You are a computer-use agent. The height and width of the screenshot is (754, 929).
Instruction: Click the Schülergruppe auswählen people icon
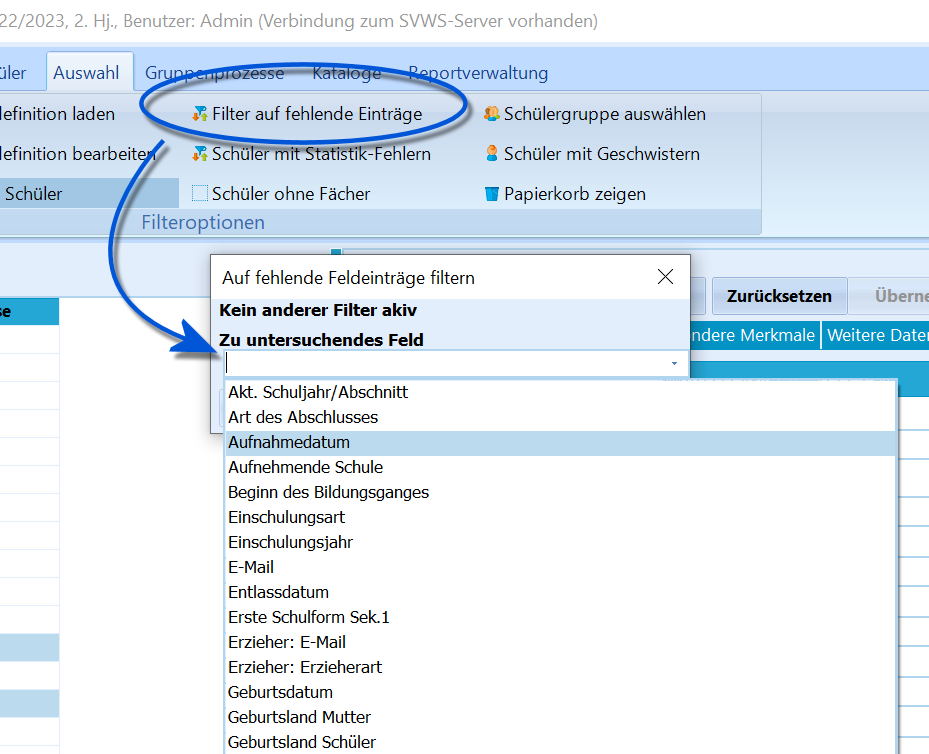tap(492, 114)
